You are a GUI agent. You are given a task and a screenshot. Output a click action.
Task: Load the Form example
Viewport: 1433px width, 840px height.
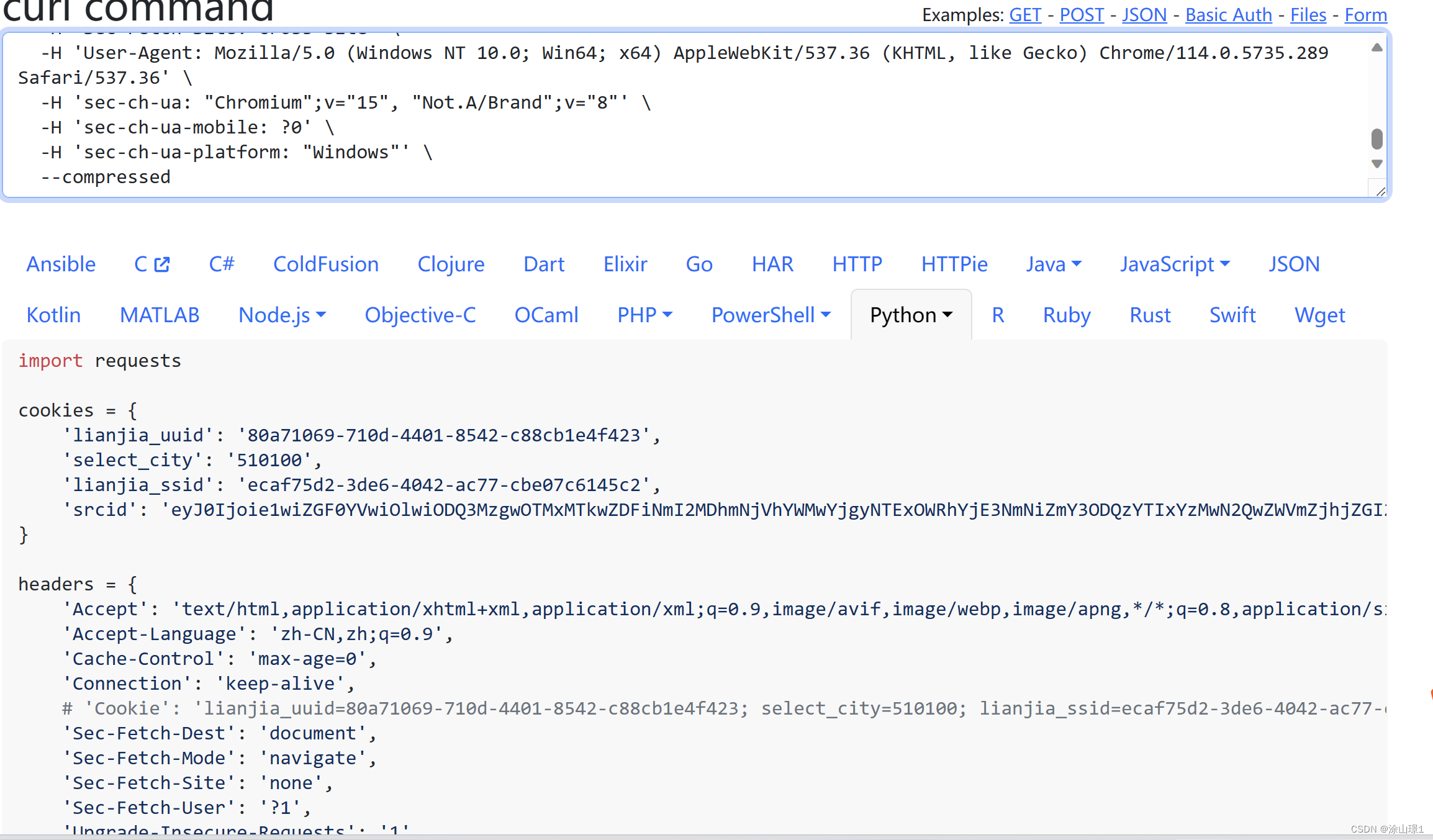[1365, 14]
